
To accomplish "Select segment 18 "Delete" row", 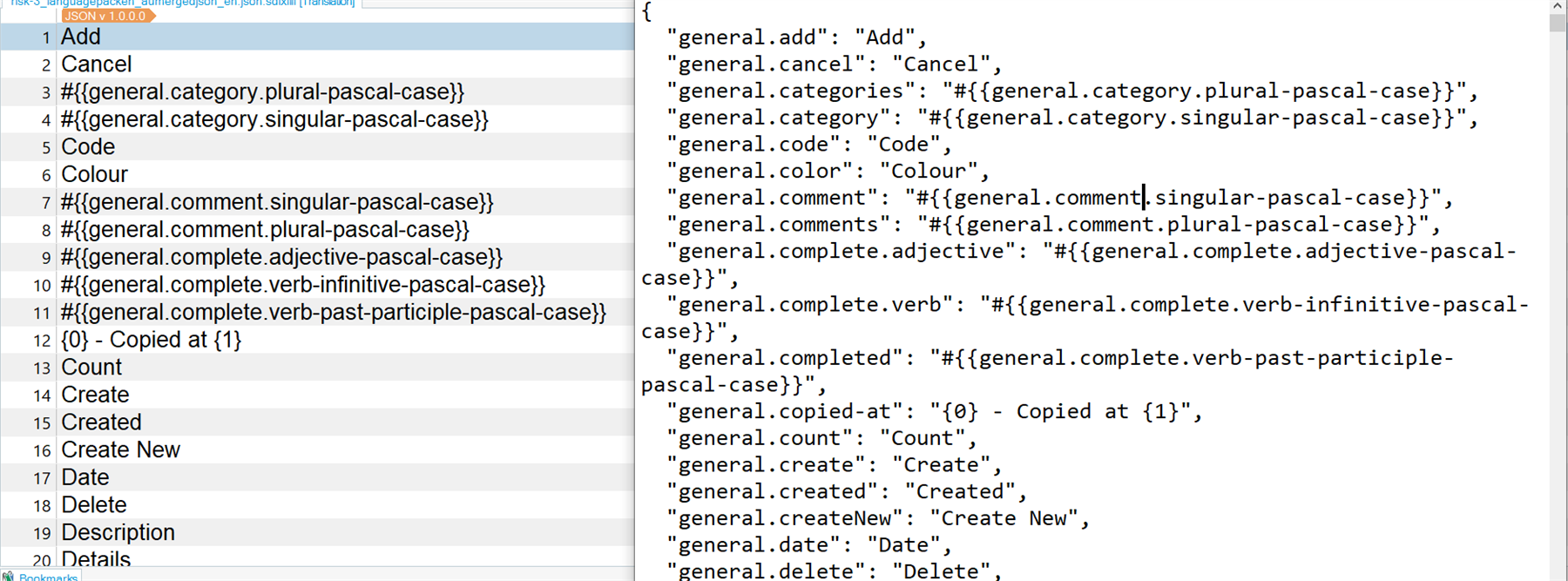I will [317, 505].
